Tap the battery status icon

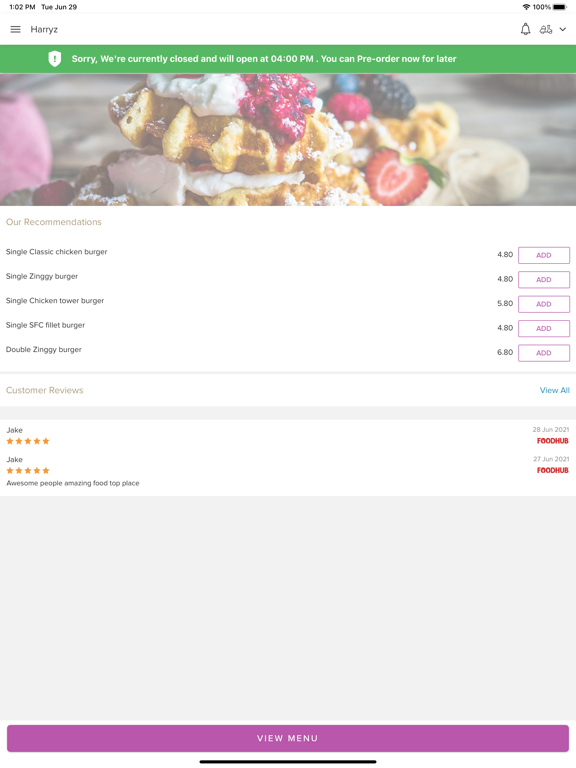coord(560,7)
